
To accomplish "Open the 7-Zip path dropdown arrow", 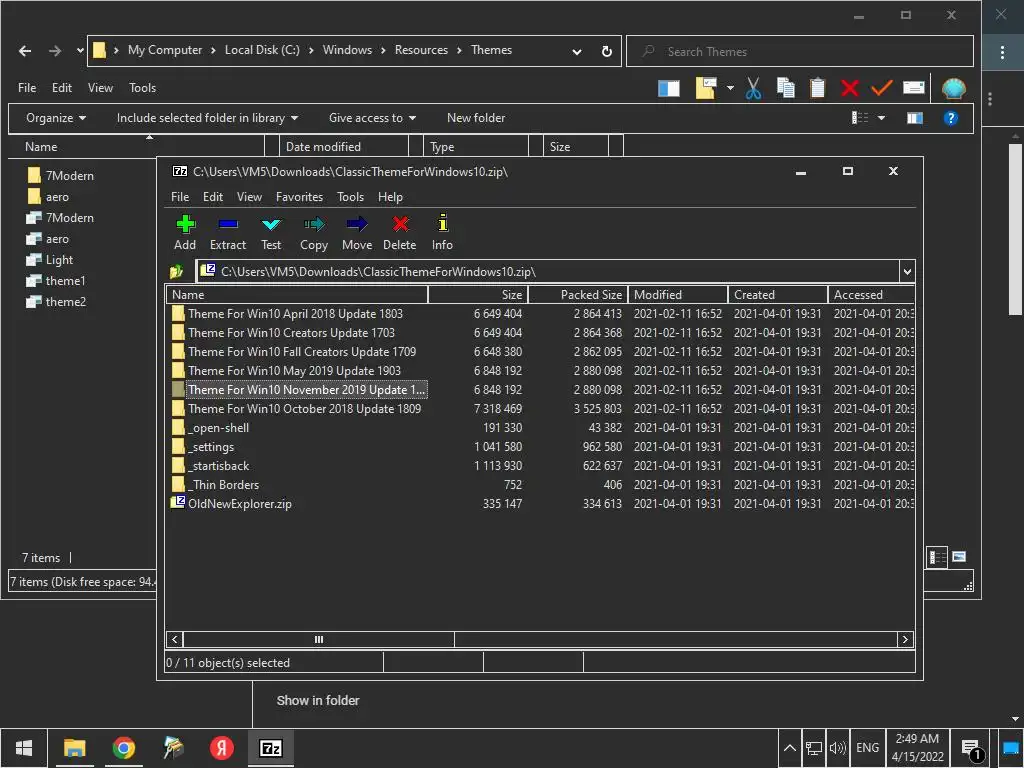I will [x=907, y=272].
